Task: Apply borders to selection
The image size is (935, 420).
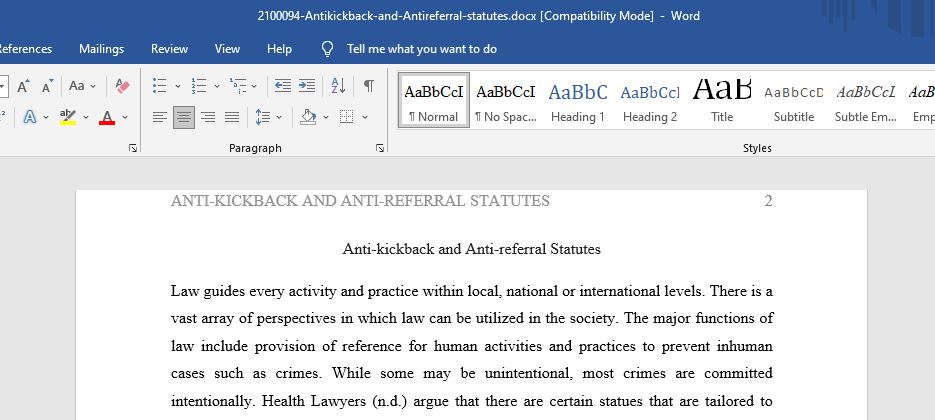Action: pyautogui.click(x=346, y=117)
